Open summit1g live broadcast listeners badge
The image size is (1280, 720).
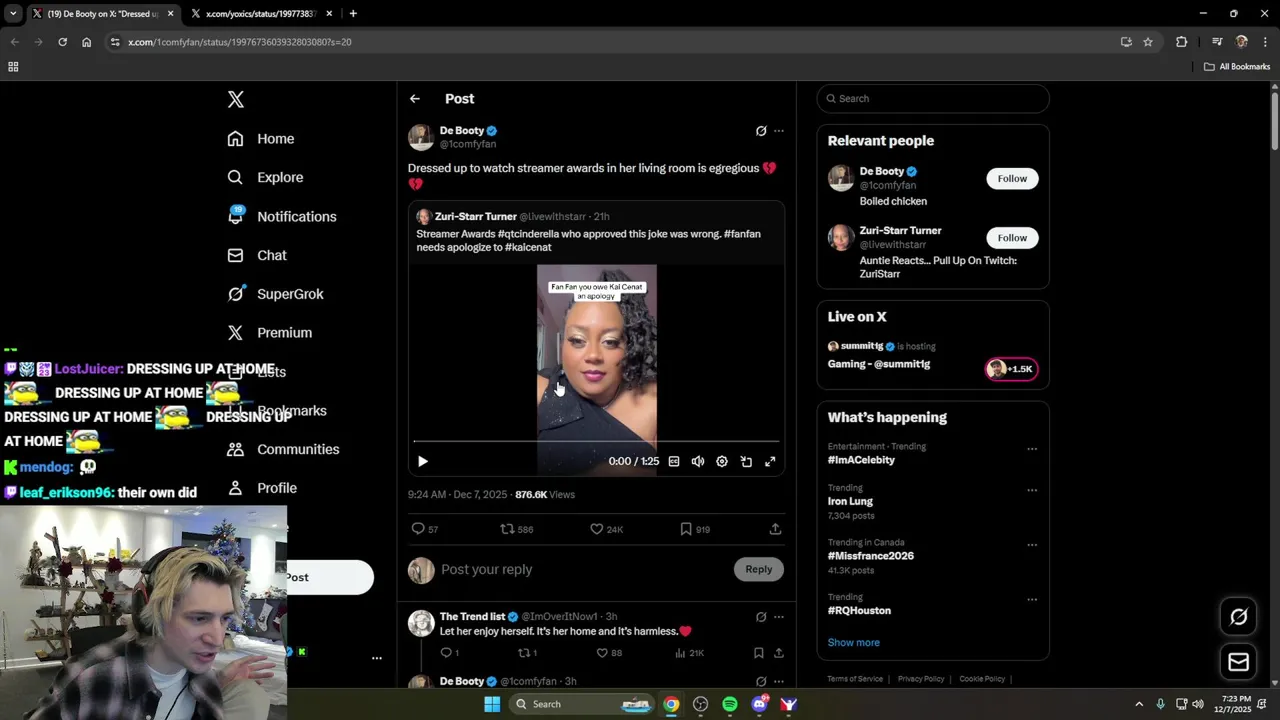click(x=1011, y=369)
